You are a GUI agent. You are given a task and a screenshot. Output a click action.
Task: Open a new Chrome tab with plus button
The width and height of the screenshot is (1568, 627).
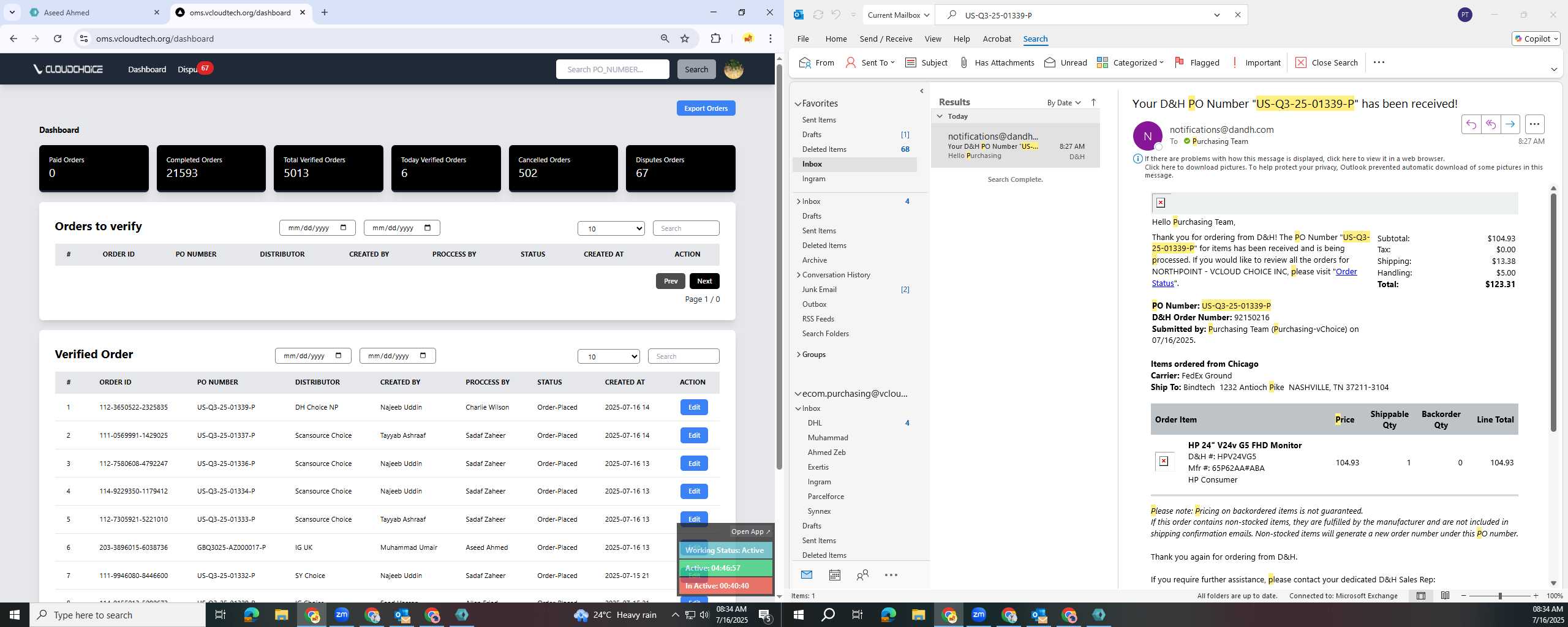click(325, 12)
